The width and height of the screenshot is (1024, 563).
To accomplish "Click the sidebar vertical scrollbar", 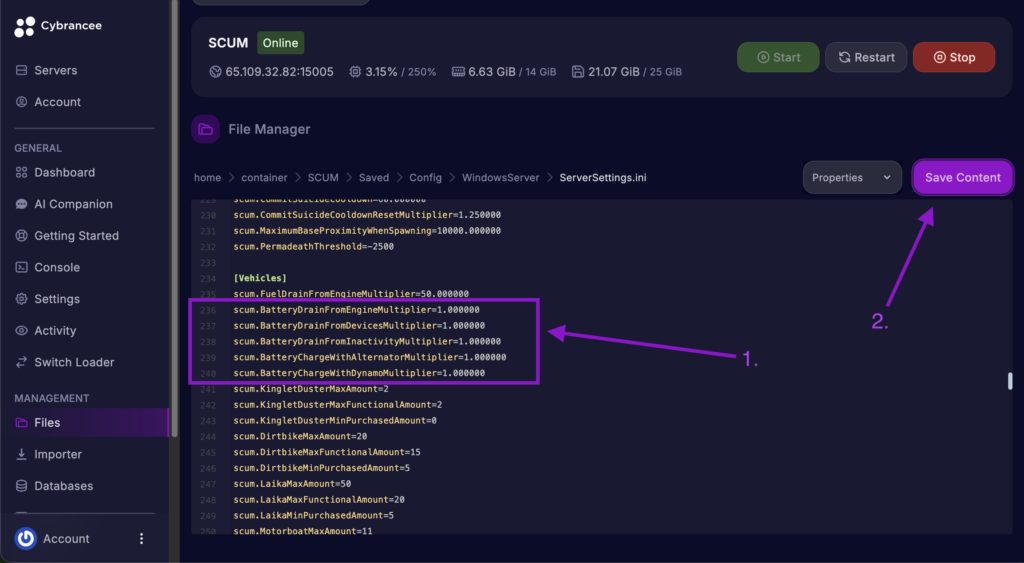I will coord(174,218).
